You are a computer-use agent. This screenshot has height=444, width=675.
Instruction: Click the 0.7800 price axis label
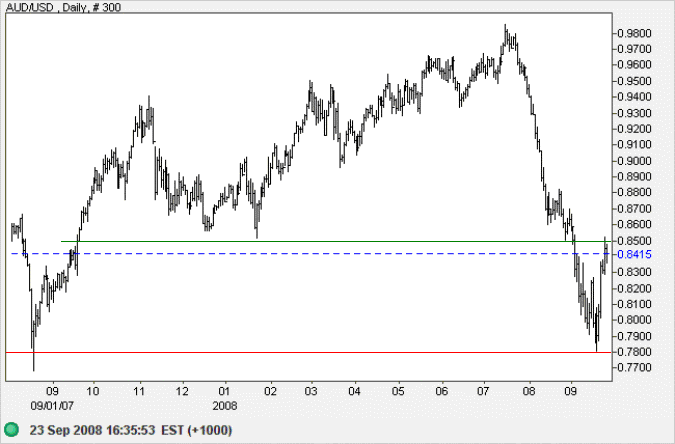634,352
